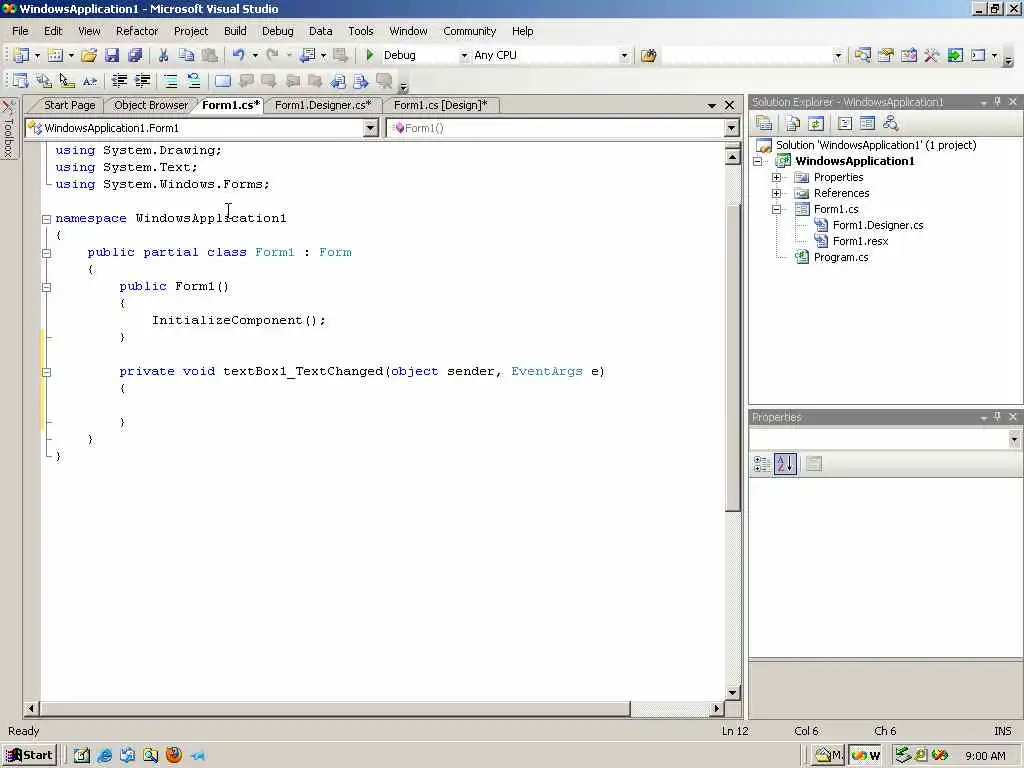Select Form1.resx in Solution Explorer
Screen dimensions: 1024x768
point(860,241)
